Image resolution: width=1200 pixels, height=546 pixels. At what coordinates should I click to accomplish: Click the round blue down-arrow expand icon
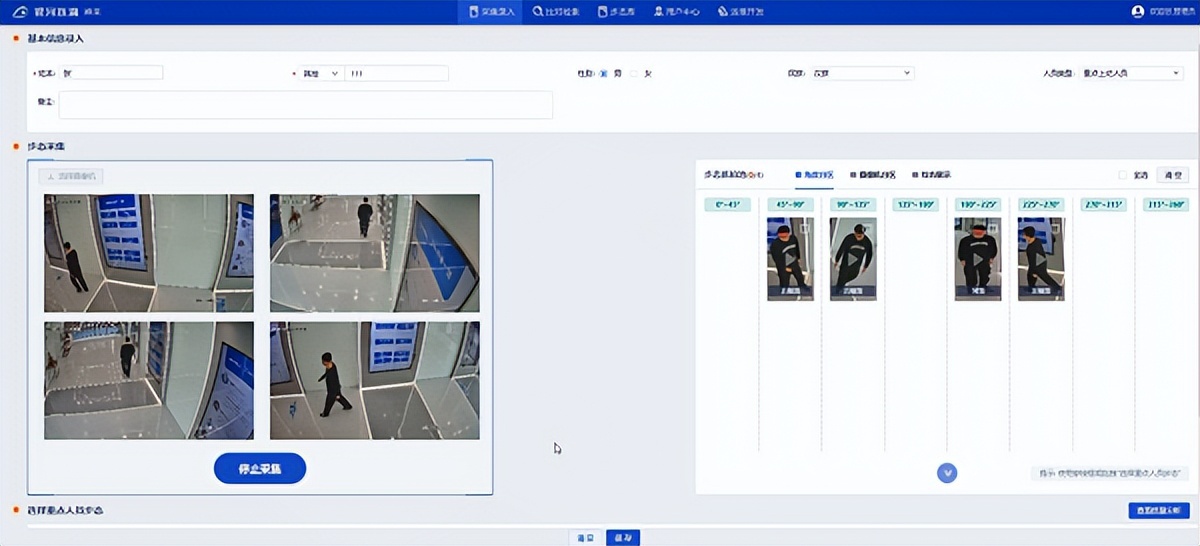click(x=947, y=473)
